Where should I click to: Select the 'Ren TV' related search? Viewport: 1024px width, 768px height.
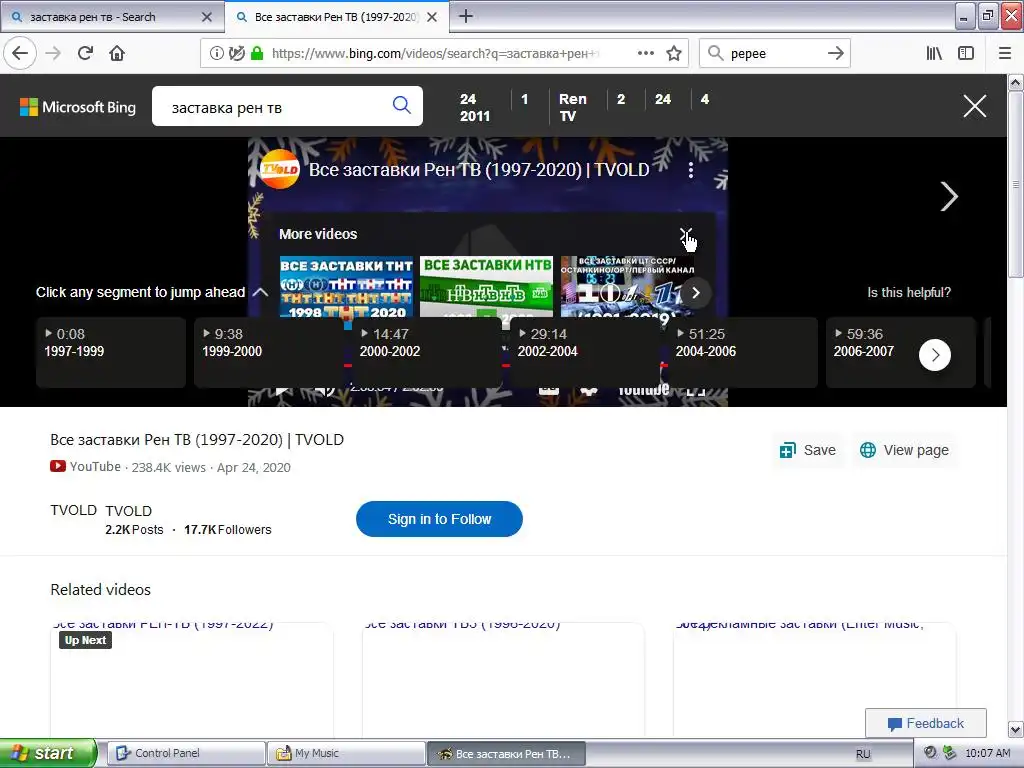click(x=572, y=107)
